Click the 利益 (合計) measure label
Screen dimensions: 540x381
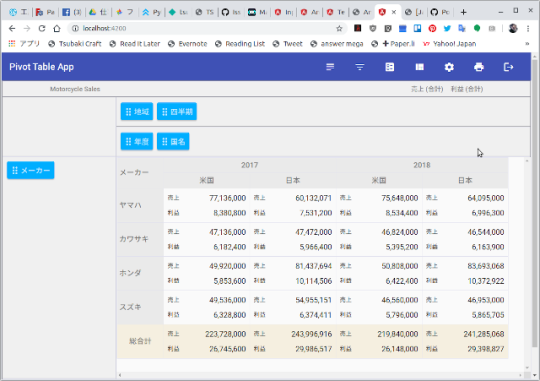click(467, 89)
